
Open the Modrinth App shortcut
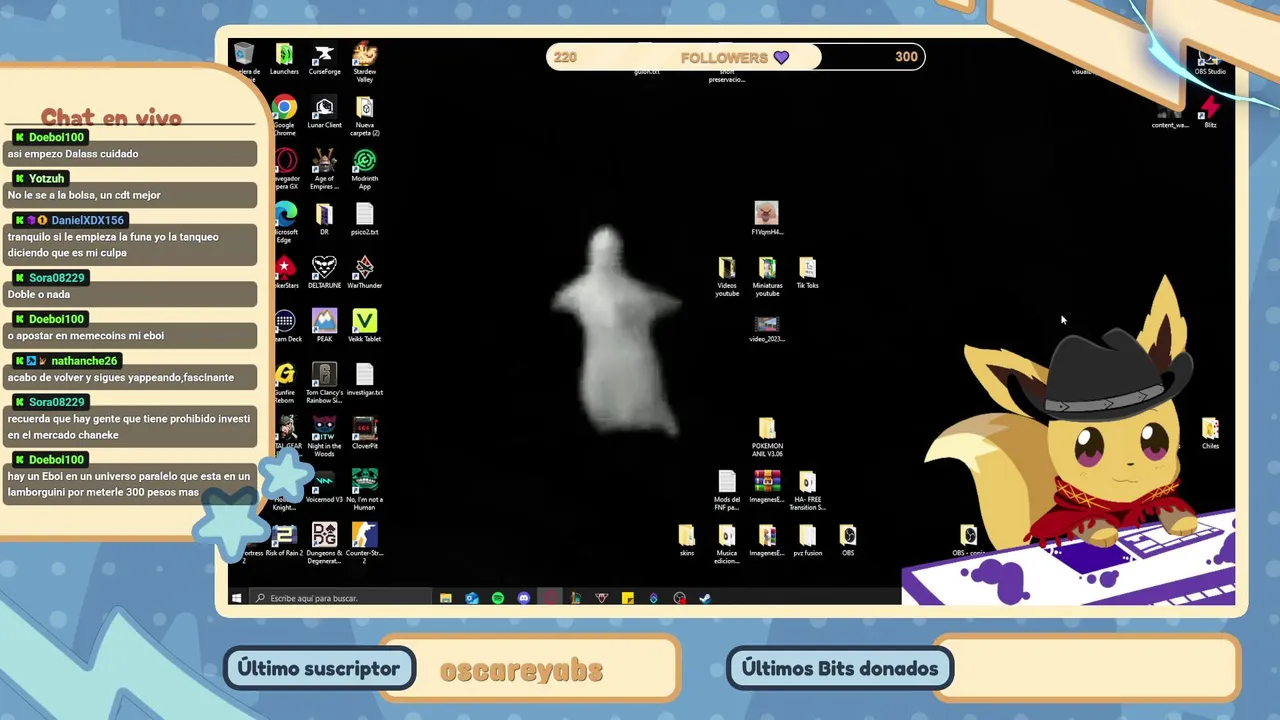pyautogui.click(x=365, y=170)
